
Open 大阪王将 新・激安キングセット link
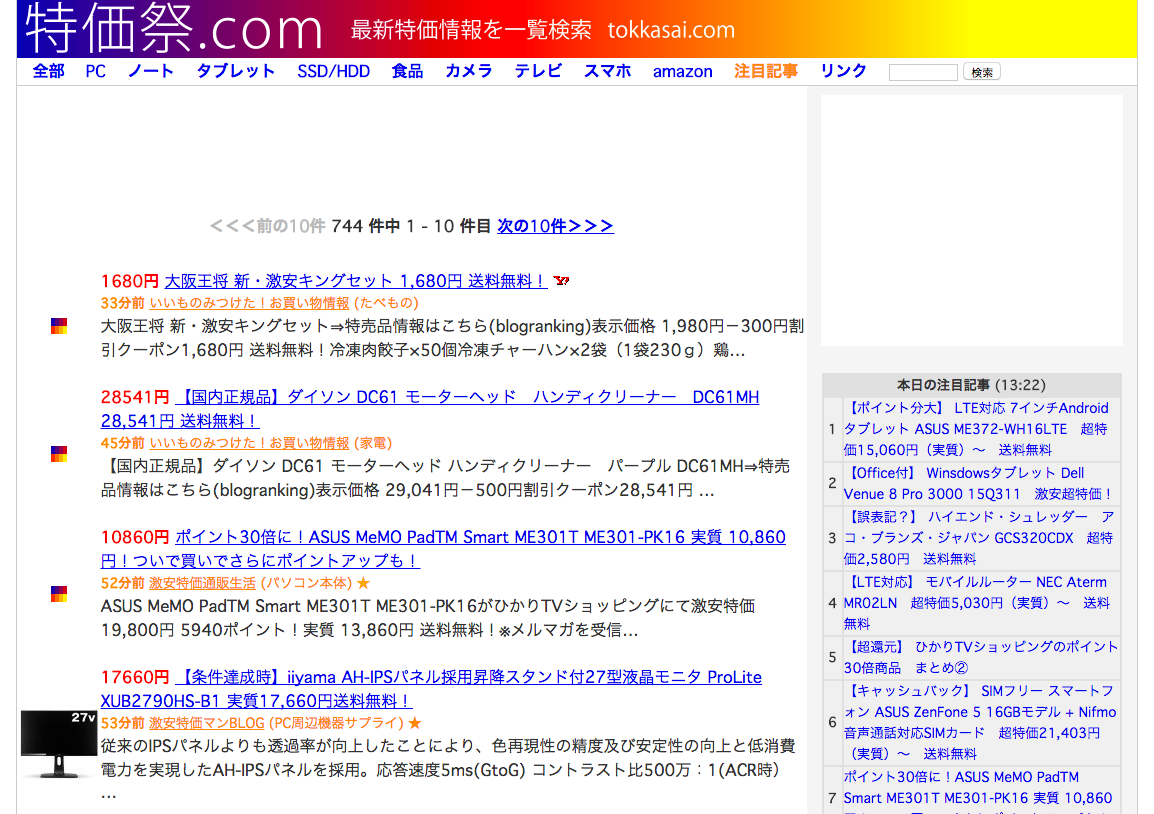click(x=356, y=281)
